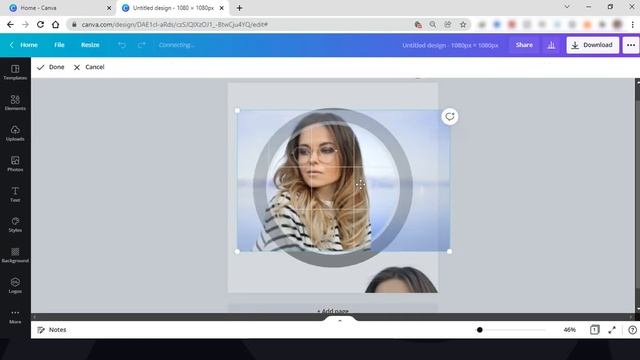This screenshot has width=640, height=360.
Task: Open the three-dot more menu in header
Action: tap(631, 45)
